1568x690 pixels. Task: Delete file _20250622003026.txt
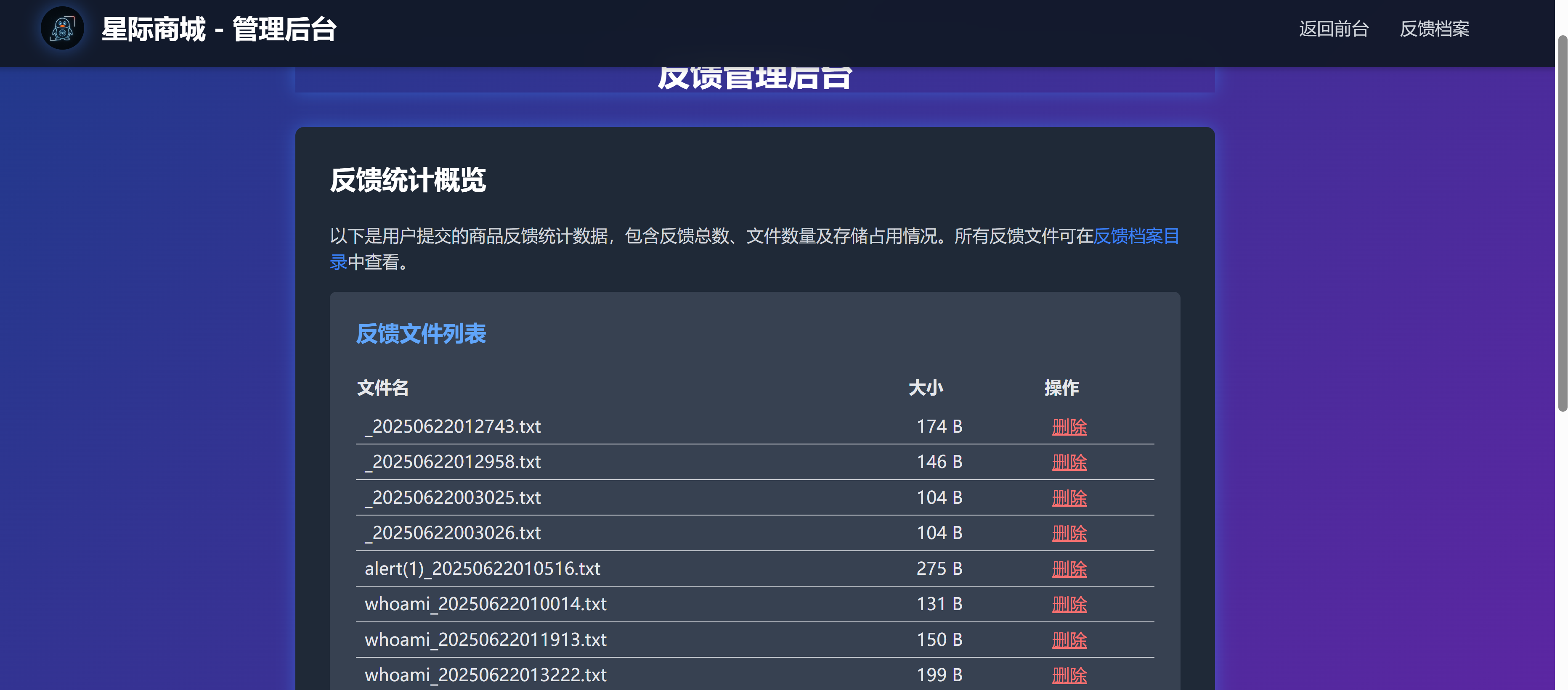point(1069,533)
